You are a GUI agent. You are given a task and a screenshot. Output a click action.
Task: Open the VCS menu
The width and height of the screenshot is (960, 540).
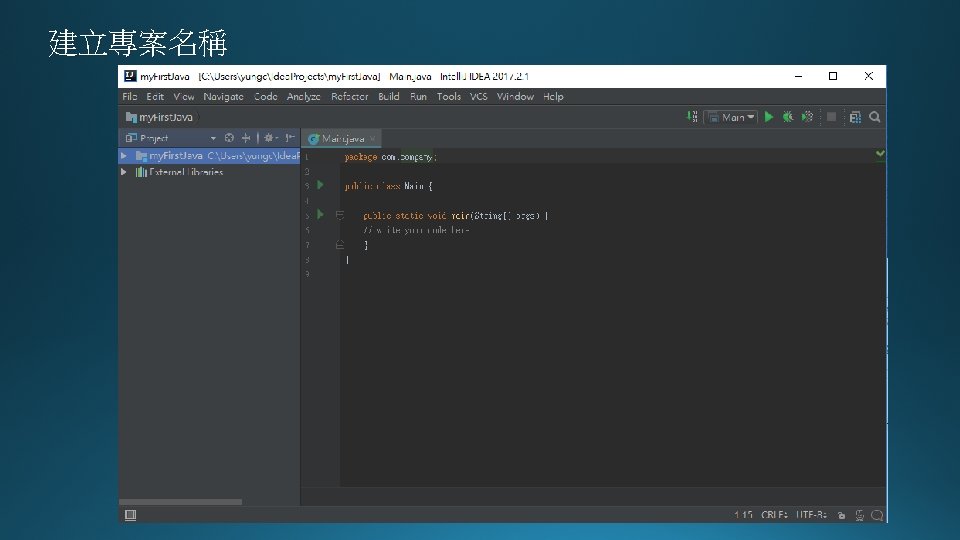point(479,97)
